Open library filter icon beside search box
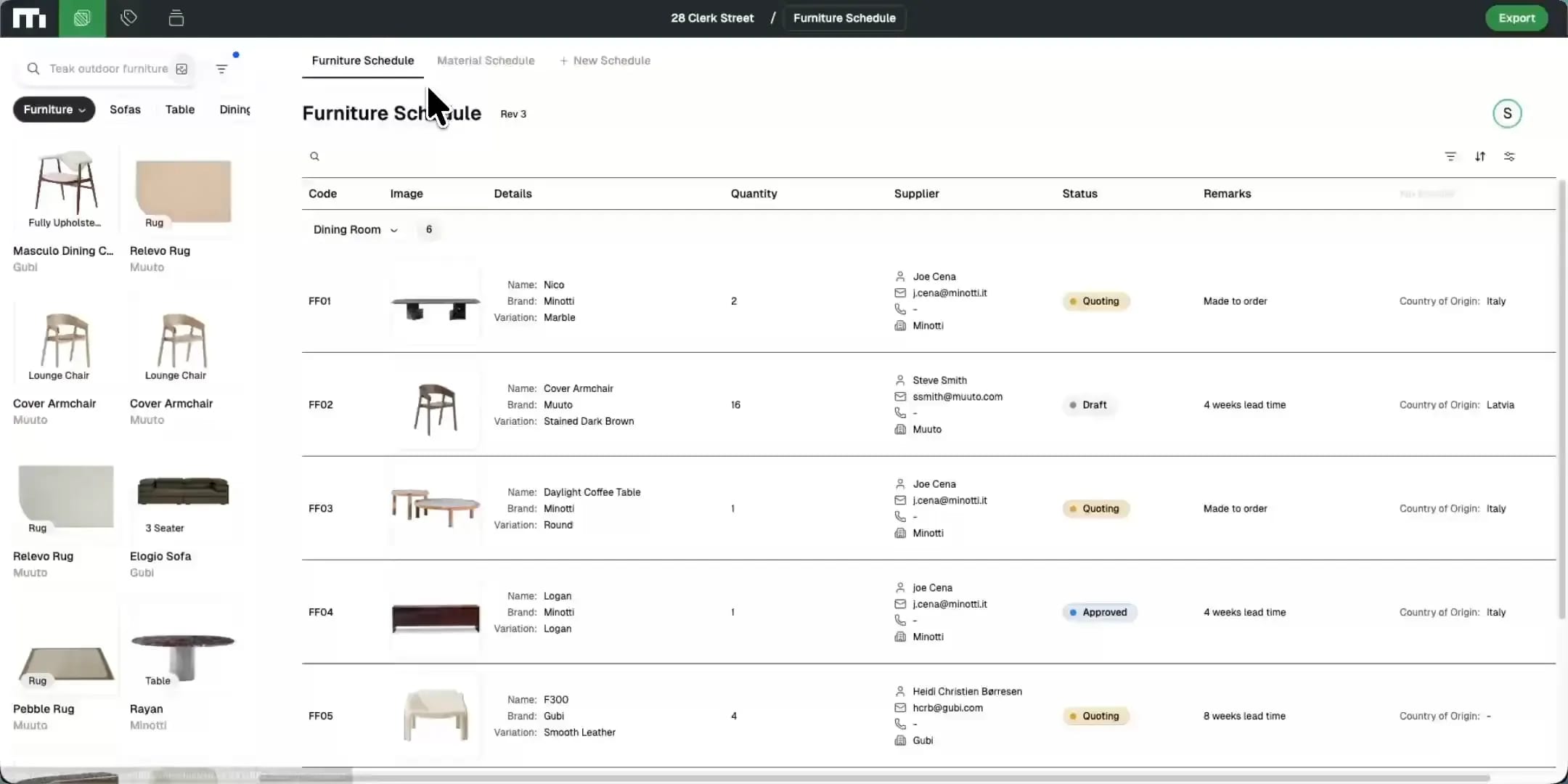This screenshot has height=784, width=1568. (x=222, y=69)
